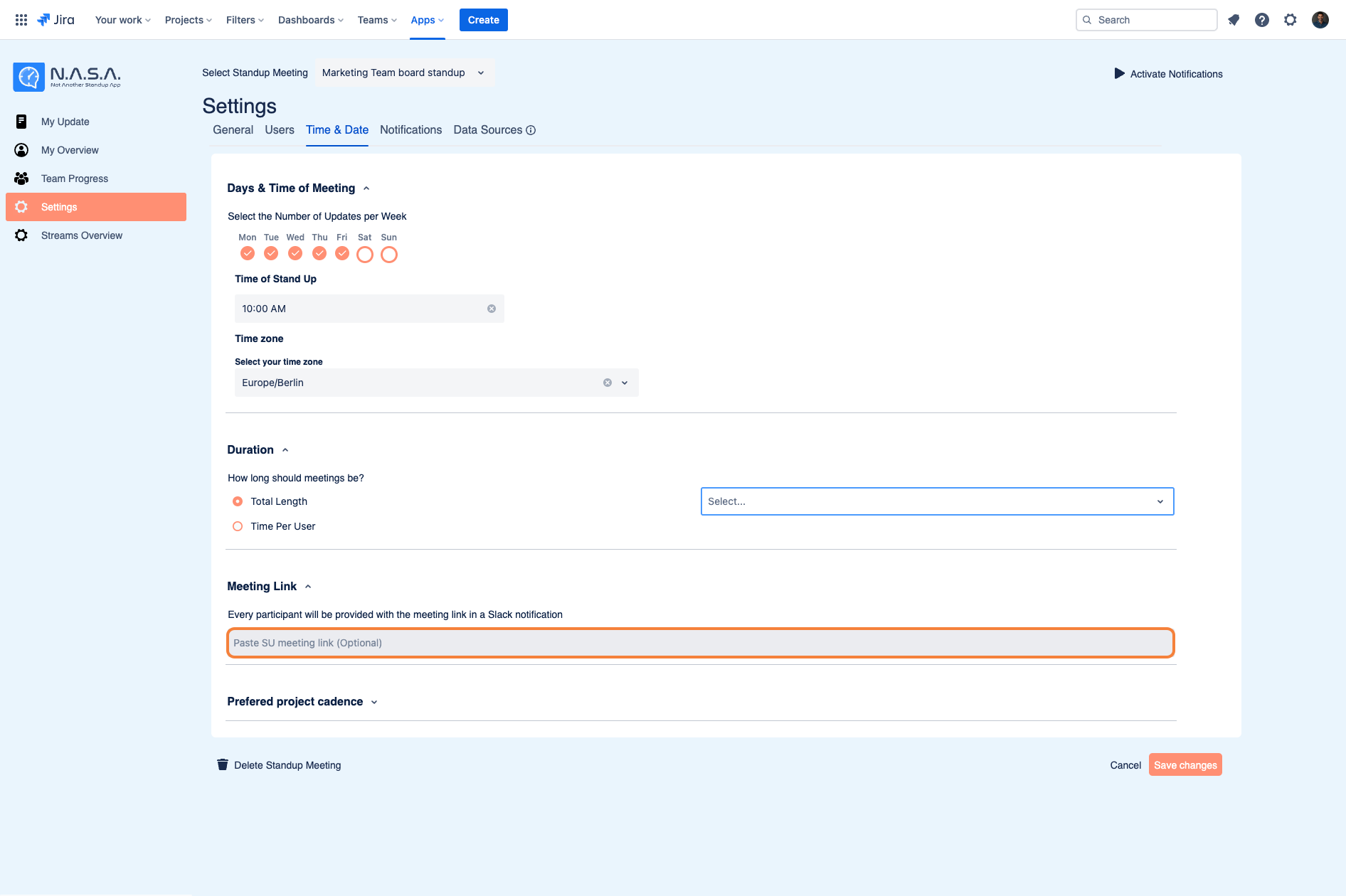
Task: Uncheck Wednesday in updates per week
Action: tap(295, 253)
